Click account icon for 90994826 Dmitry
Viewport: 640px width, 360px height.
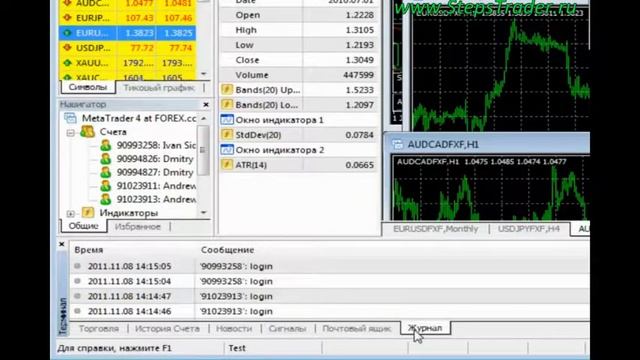tap(105, 159)
